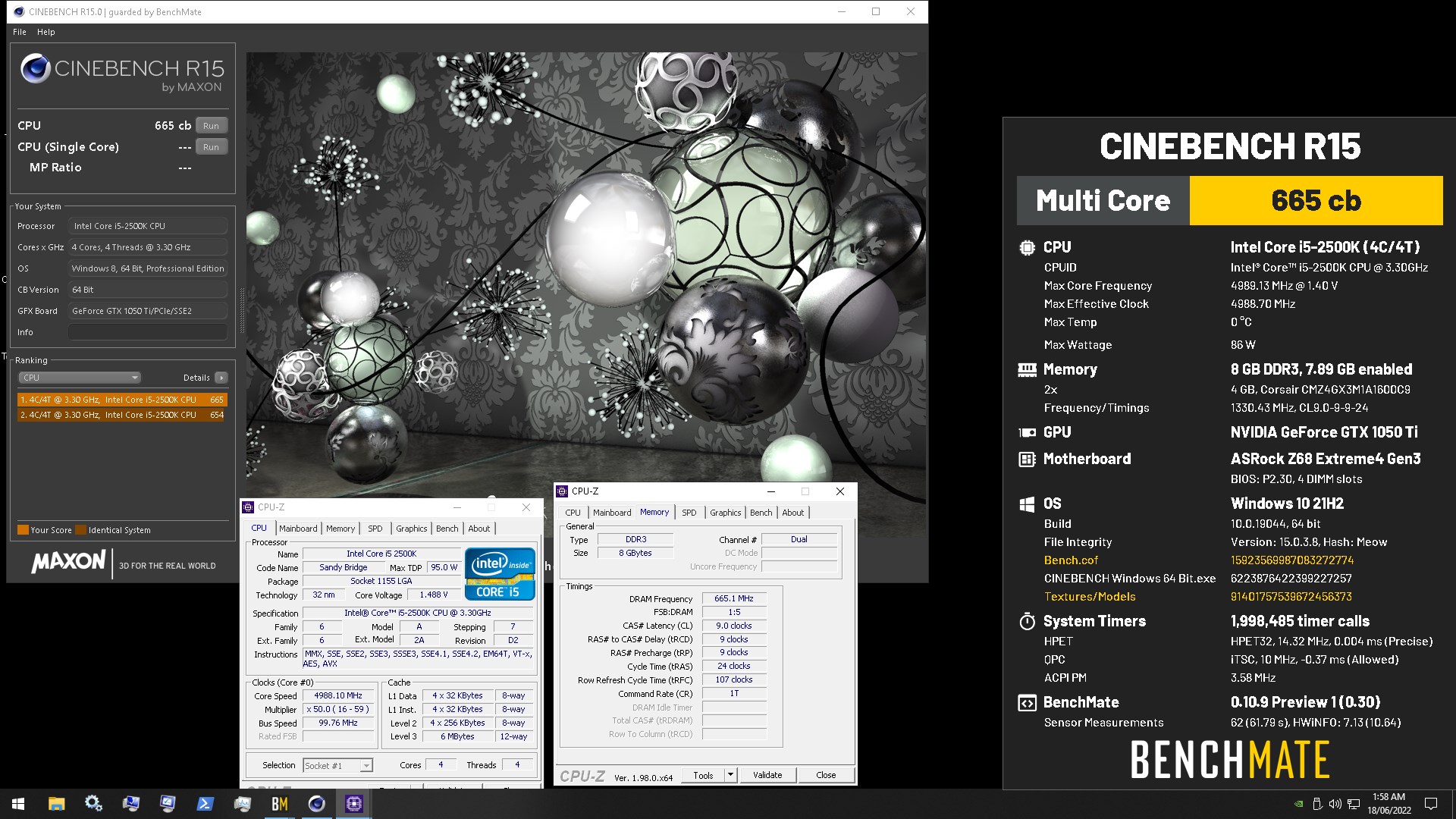1456x819 pixels.
Task: Click the Windows OS icon in BenchMate panel
Action: (x=1027, y=504)
